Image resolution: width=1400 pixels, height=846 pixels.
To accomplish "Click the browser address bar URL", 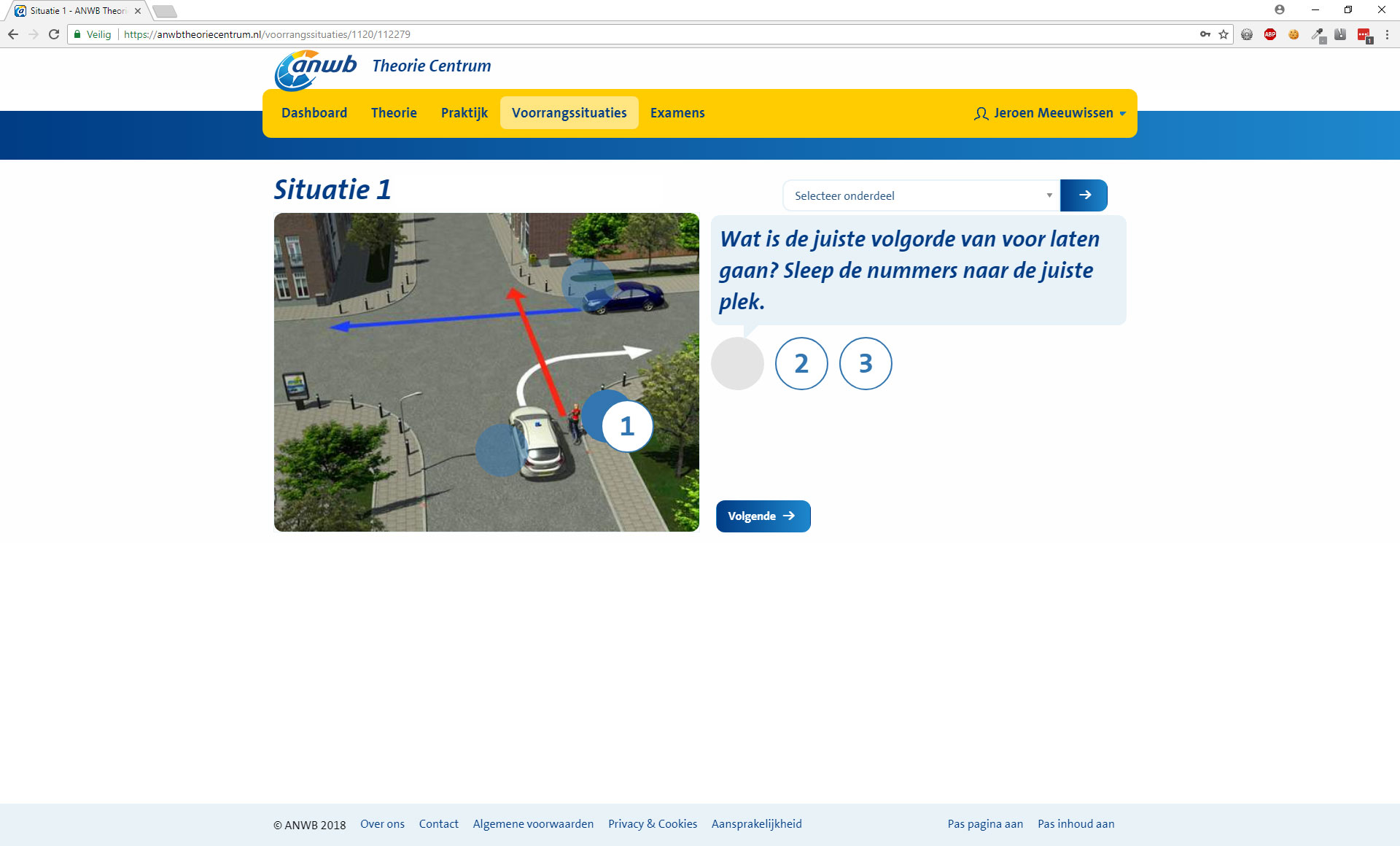I will [267, 34].
